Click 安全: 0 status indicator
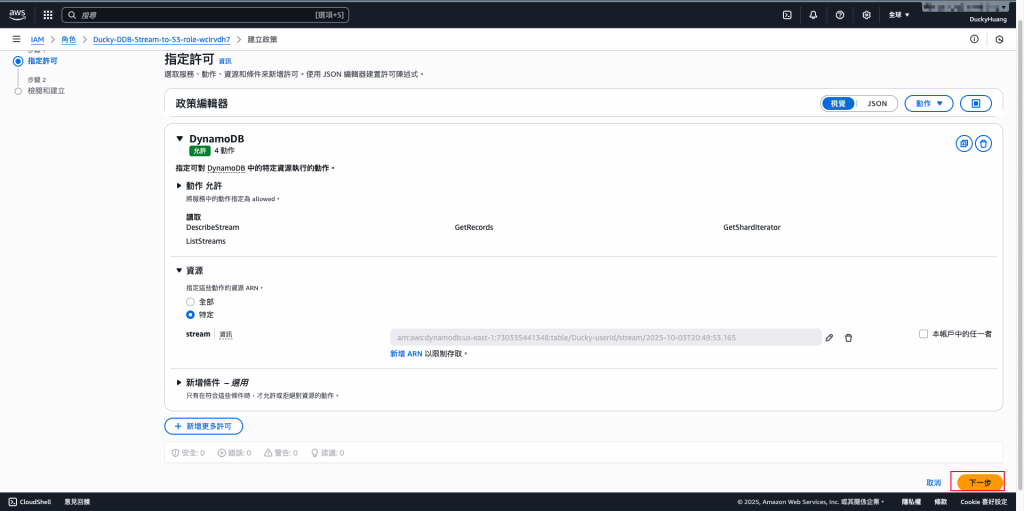This screenshot has height=511, width=1024. coord(188,452)
